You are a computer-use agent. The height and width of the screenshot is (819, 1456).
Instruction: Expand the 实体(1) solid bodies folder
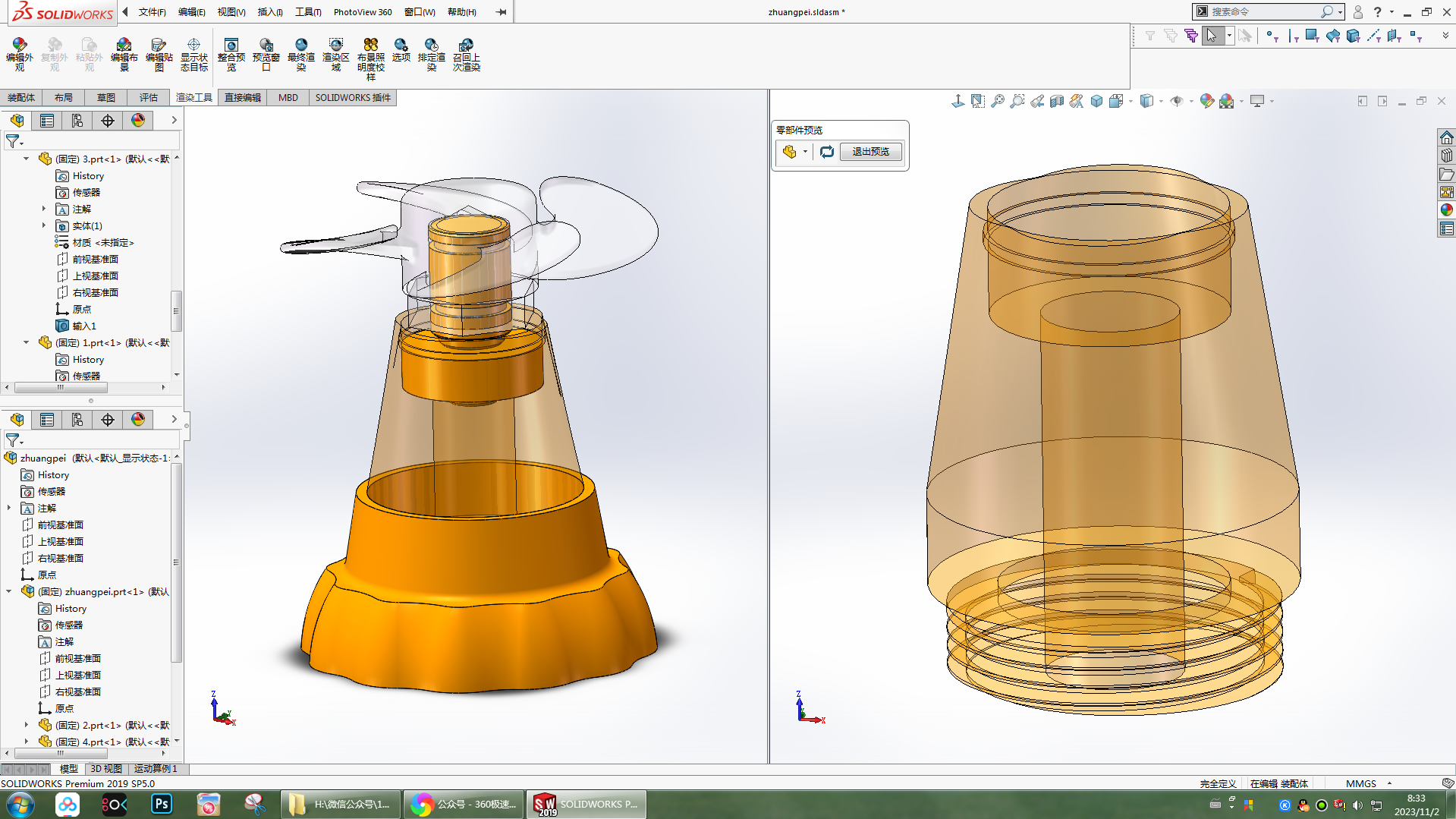click(x=44, y=225)
